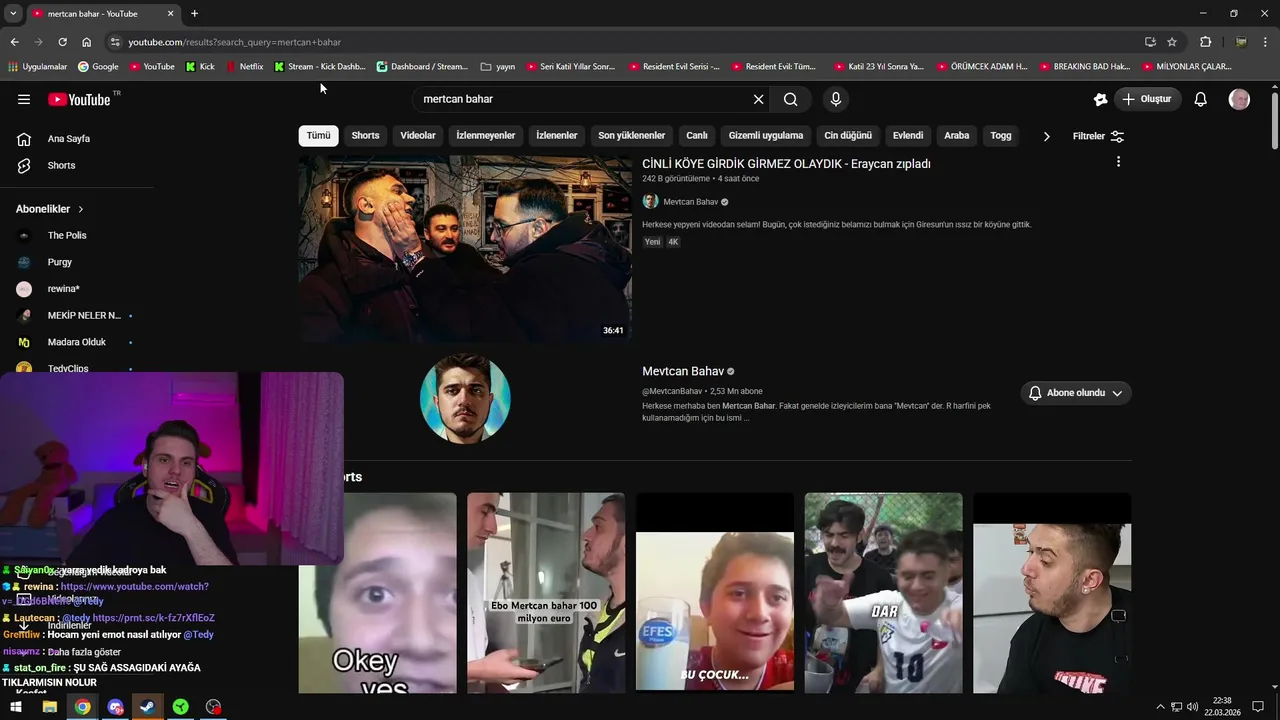Screen dimensions: 1280x720
Task: Bookmark this page with the star
Action: coord(1172,42)
